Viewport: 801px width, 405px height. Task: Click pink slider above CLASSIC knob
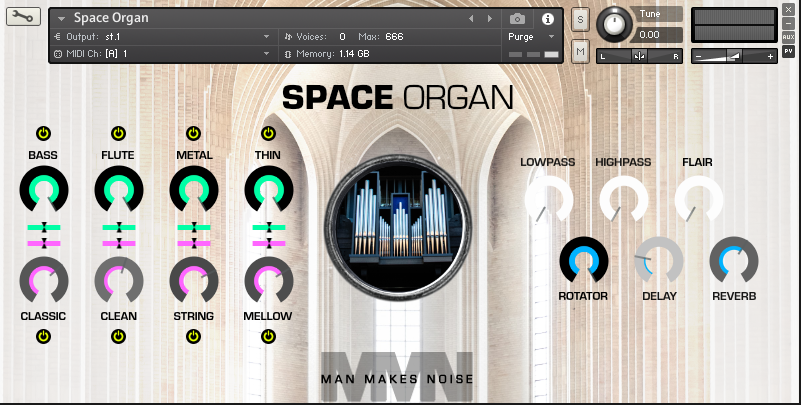coord(44,244)
